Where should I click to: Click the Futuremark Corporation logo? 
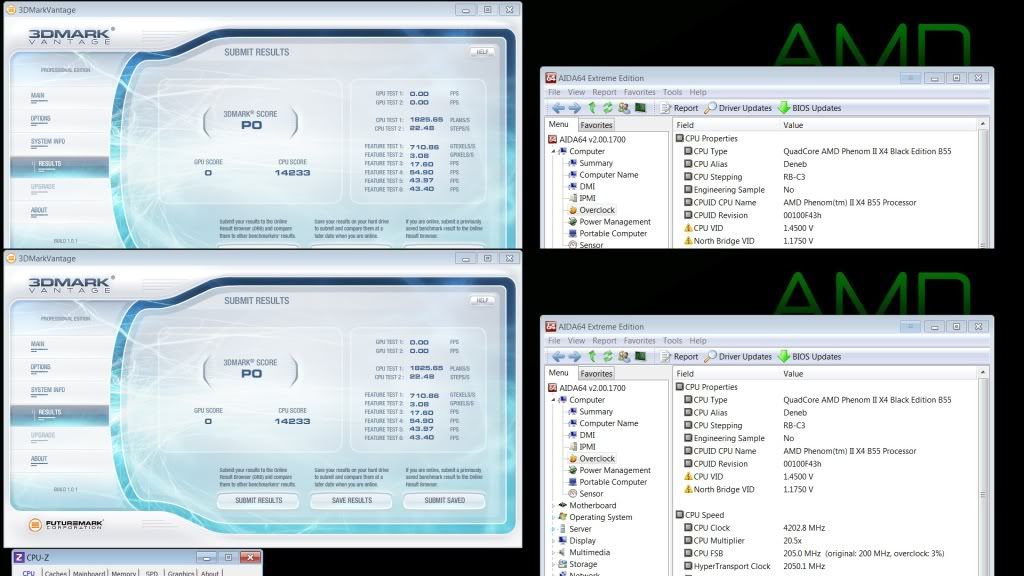tap(66, 524)
